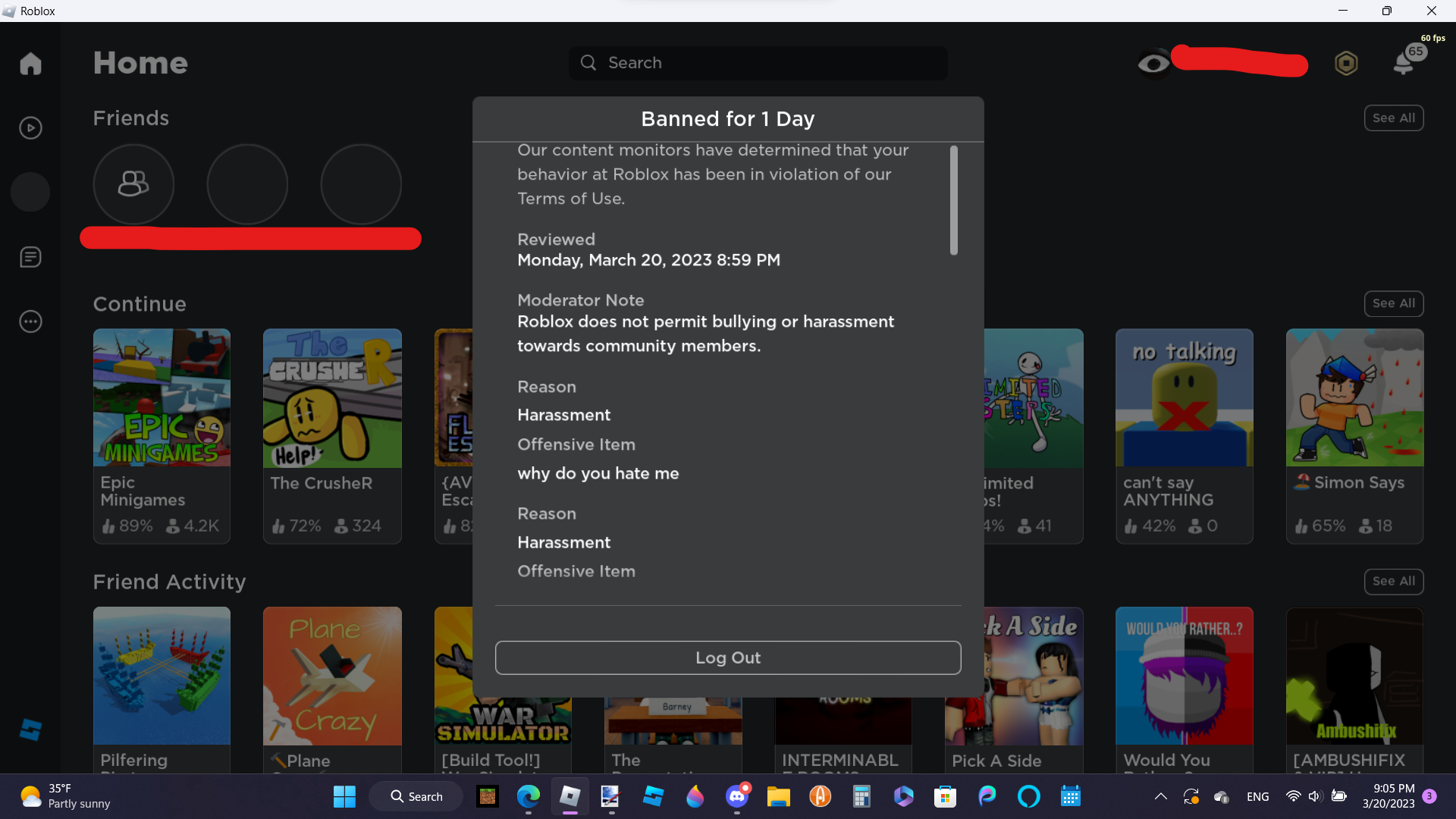Click the add friends circle icon
Viewport: 1456px width, 819px height.
coord(133,184)
